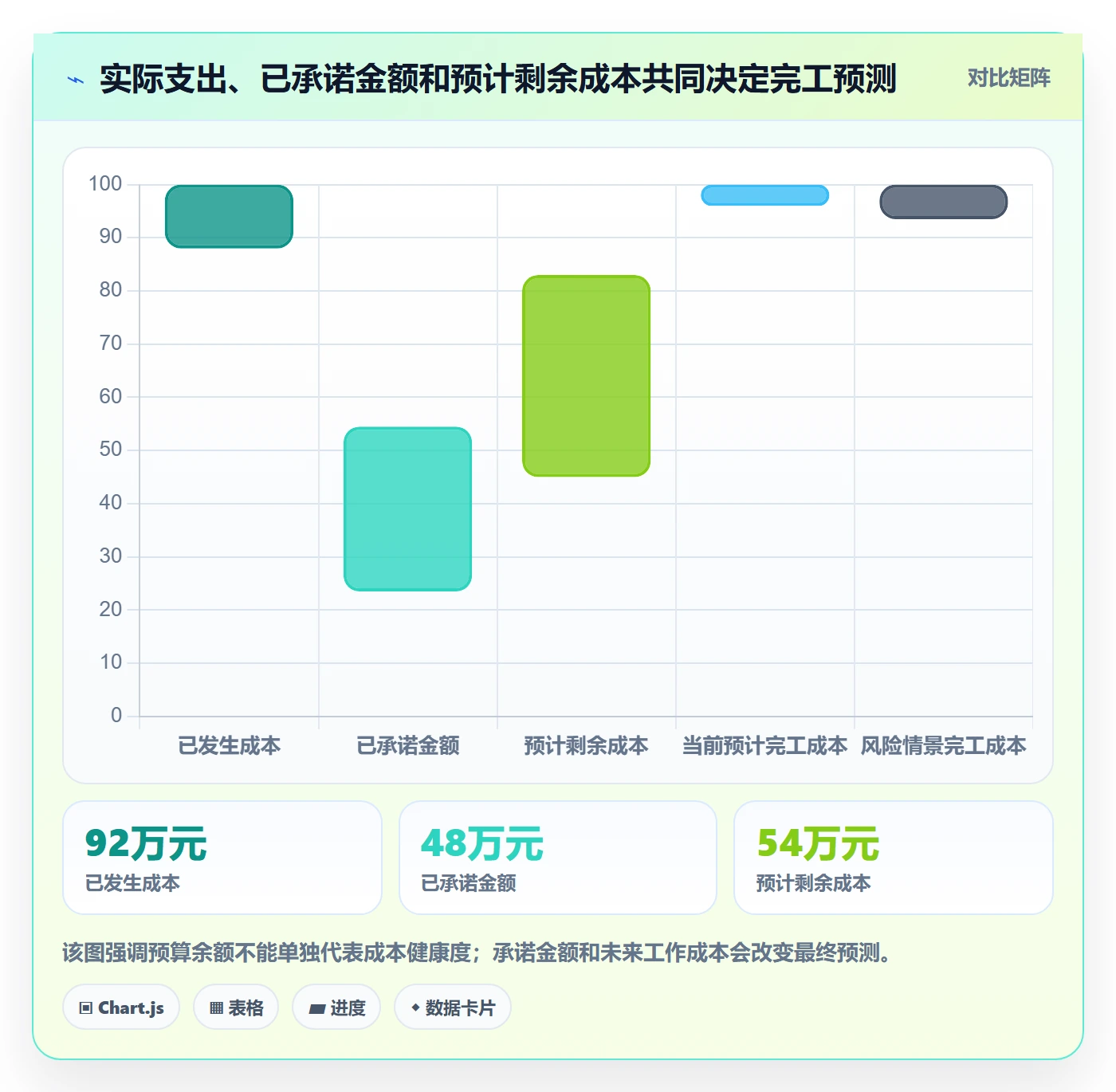Click the bar icon on the 进度 chip
1116x1092 pixels.
coord(316,1009)
